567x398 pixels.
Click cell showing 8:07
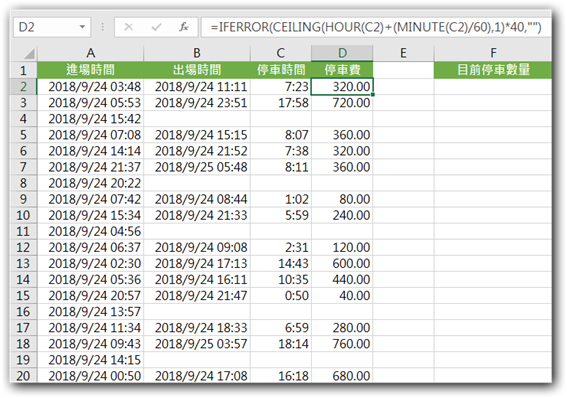281,135
